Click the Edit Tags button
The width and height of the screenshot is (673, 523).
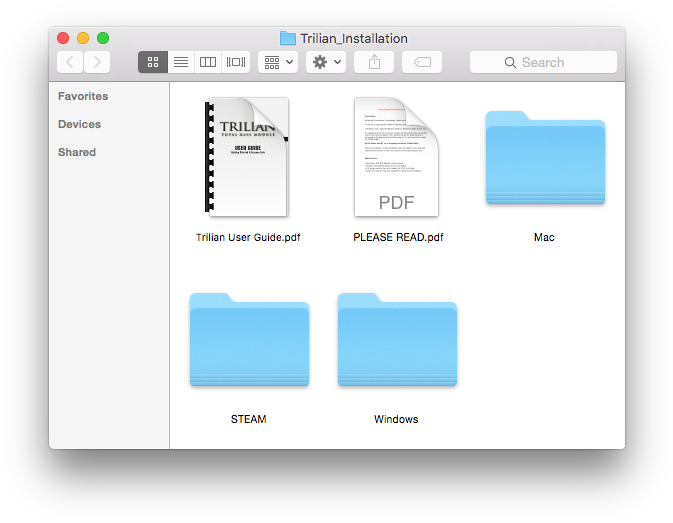(422, 62)
